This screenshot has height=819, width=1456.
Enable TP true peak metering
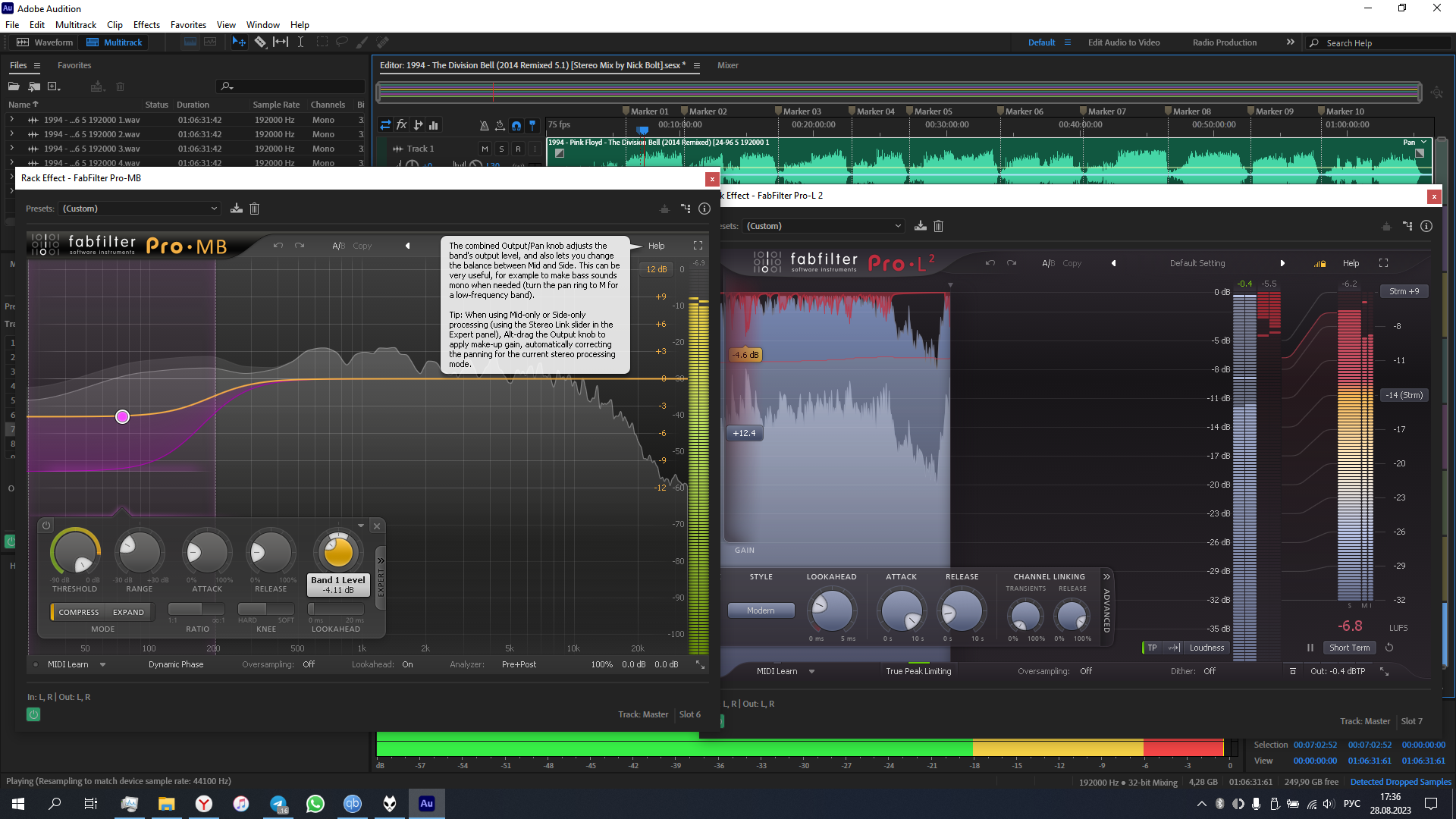tap(1152, 648)
